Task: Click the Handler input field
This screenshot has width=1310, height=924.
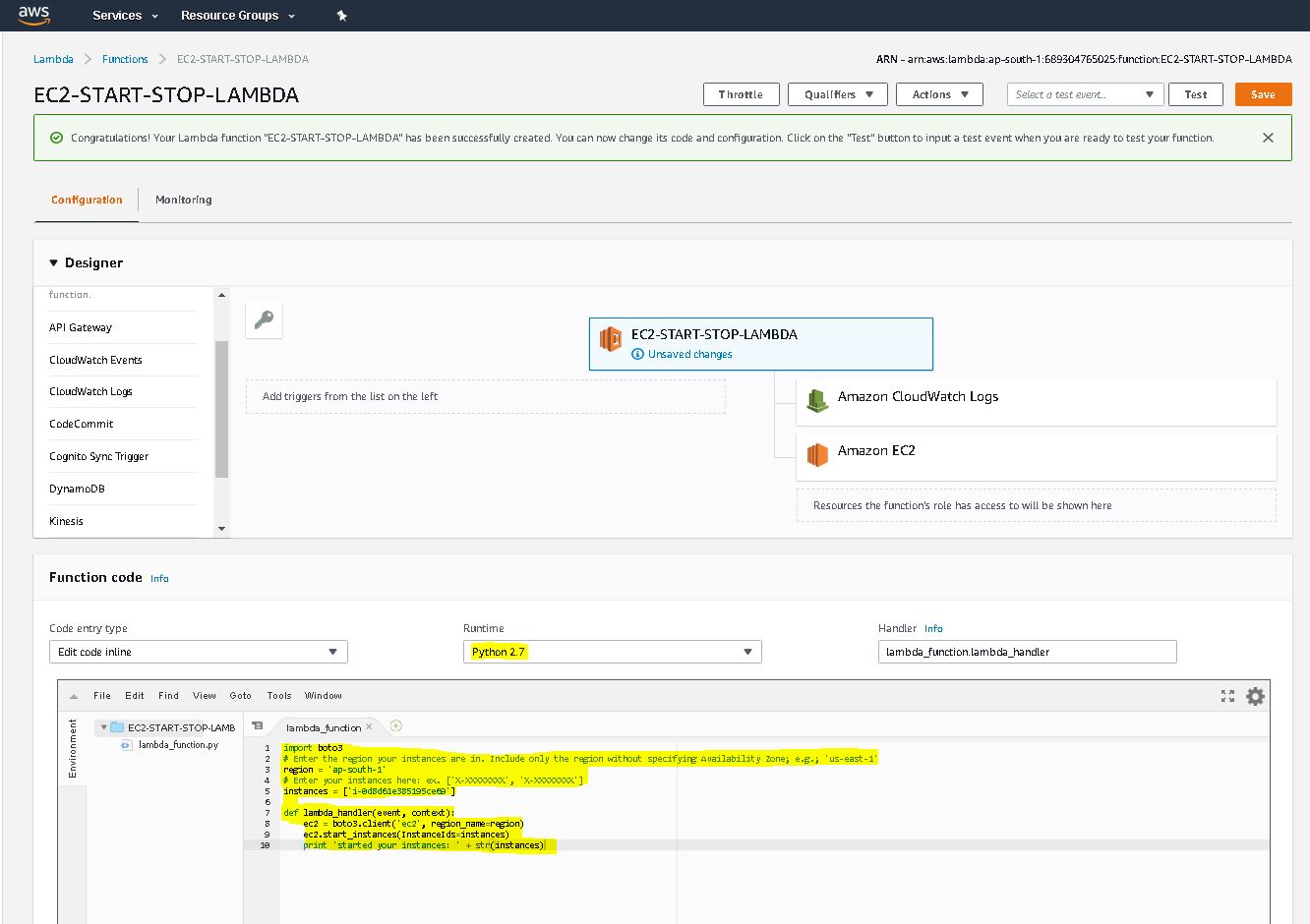Action: [1026, 652]
